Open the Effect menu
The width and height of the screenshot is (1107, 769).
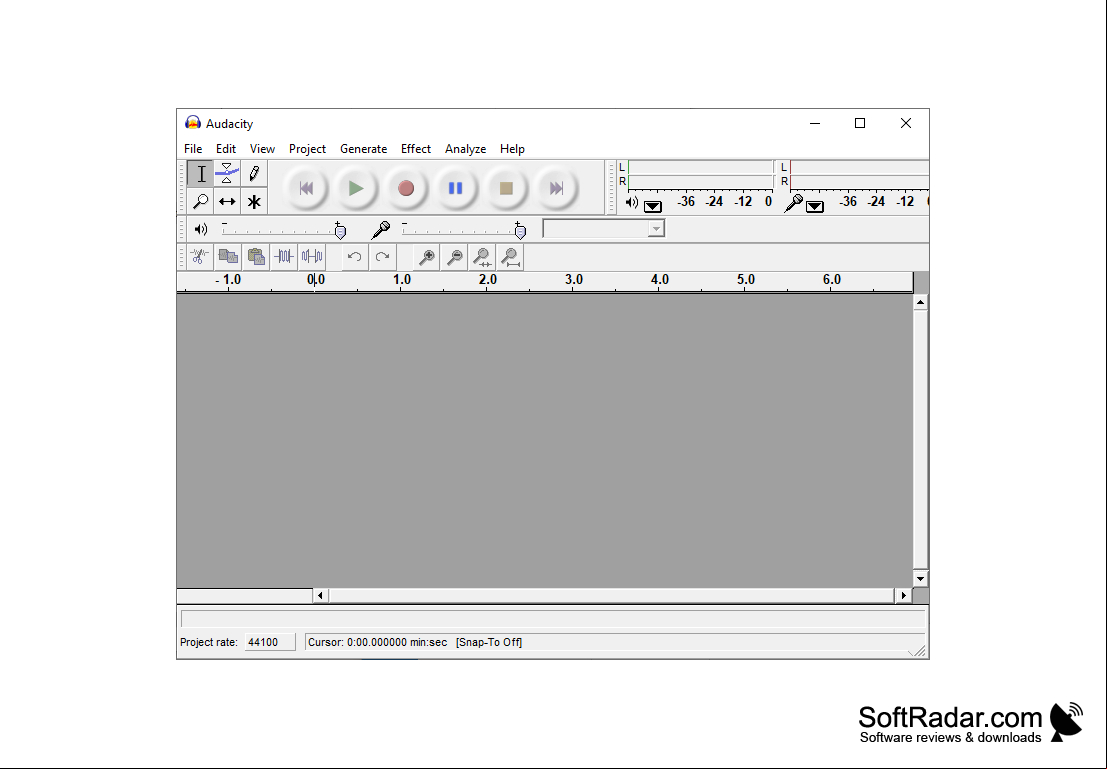point(416,149)
